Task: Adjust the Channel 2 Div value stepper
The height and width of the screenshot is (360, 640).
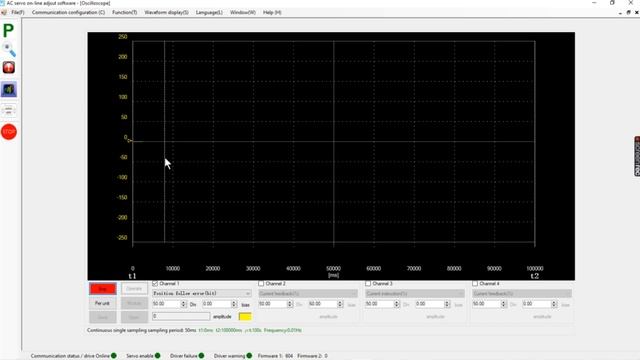Action: (x=290, y=304)
